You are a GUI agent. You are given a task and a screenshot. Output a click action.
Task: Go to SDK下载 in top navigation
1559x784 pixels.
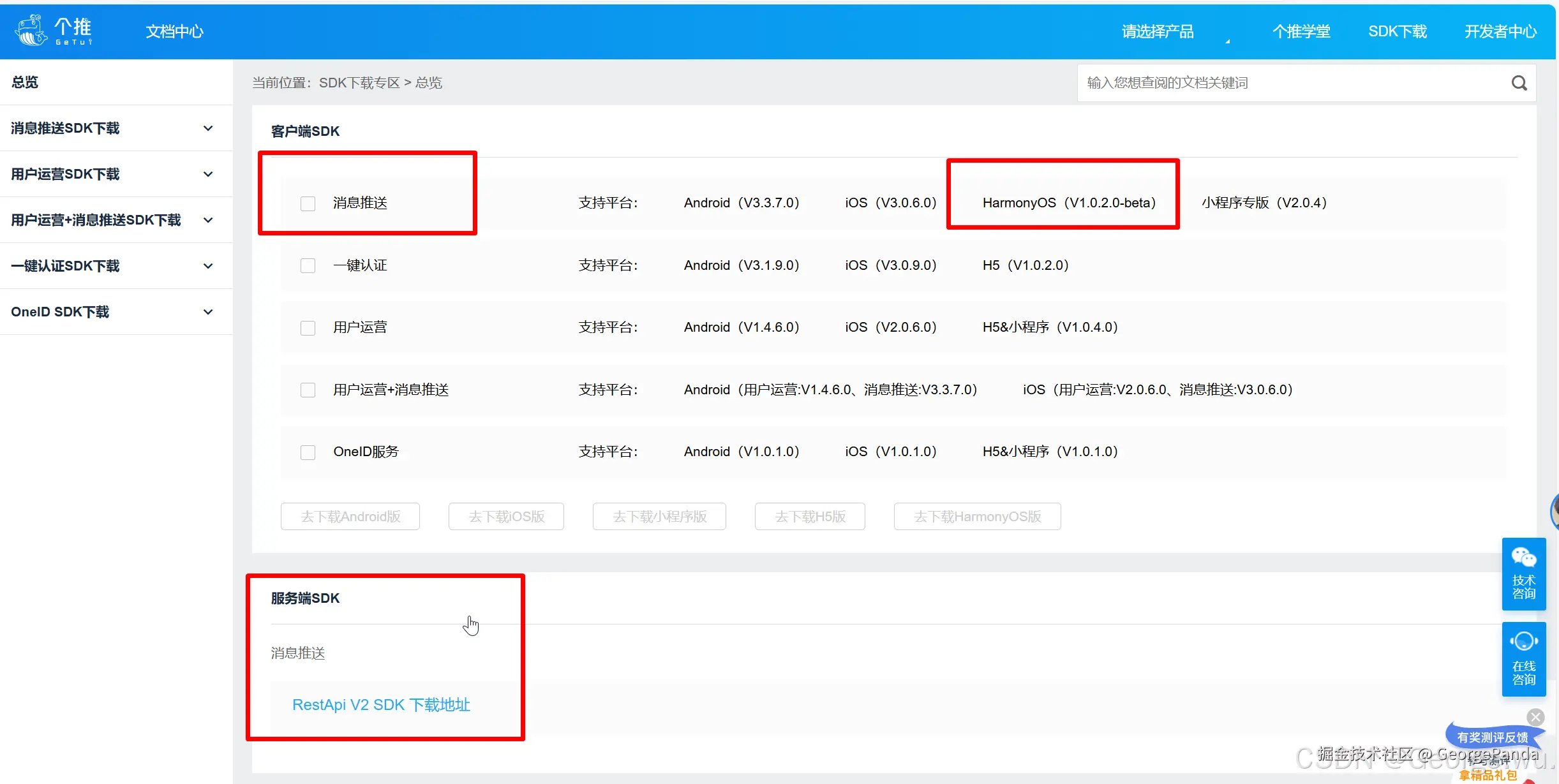(1397, 32)
